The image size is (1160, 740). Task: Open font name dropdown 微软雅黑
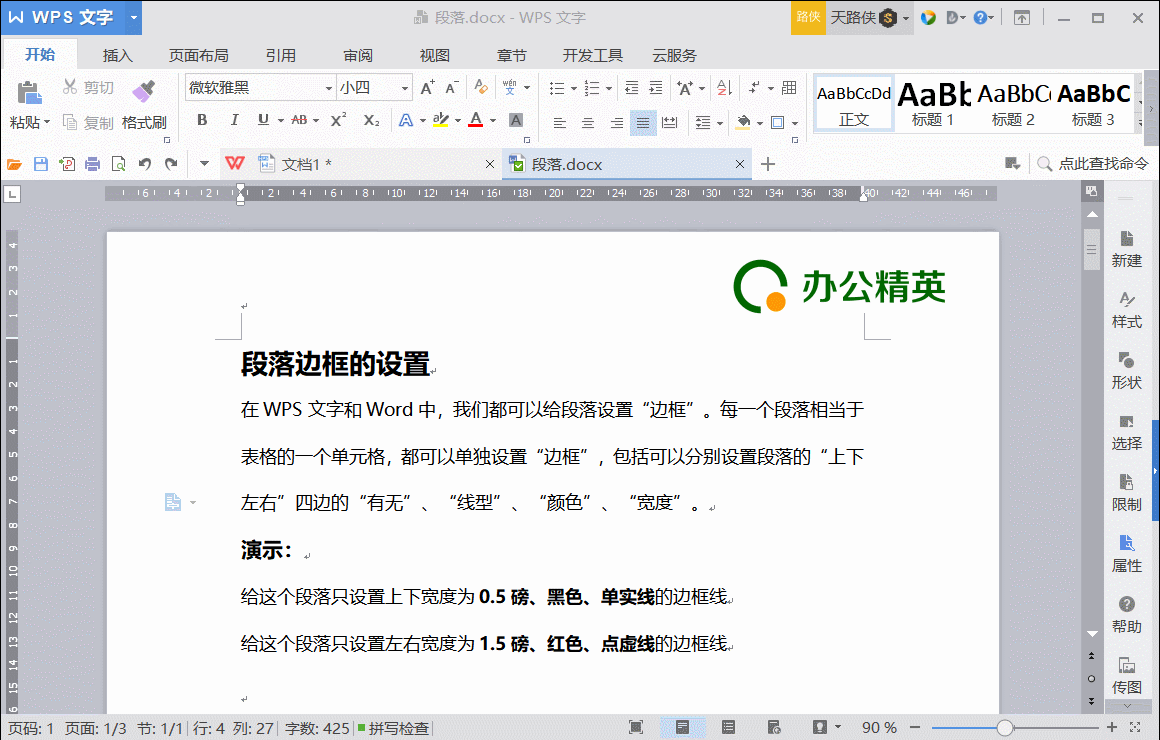click(x=328, y=88)
